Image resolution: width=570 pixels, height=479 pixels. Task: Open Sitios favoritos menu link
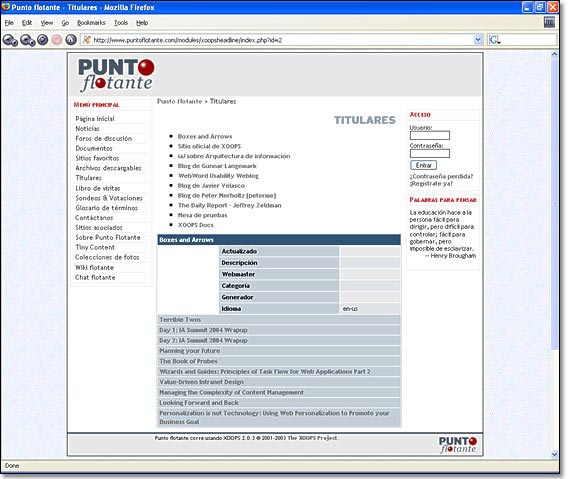(97, 158)
